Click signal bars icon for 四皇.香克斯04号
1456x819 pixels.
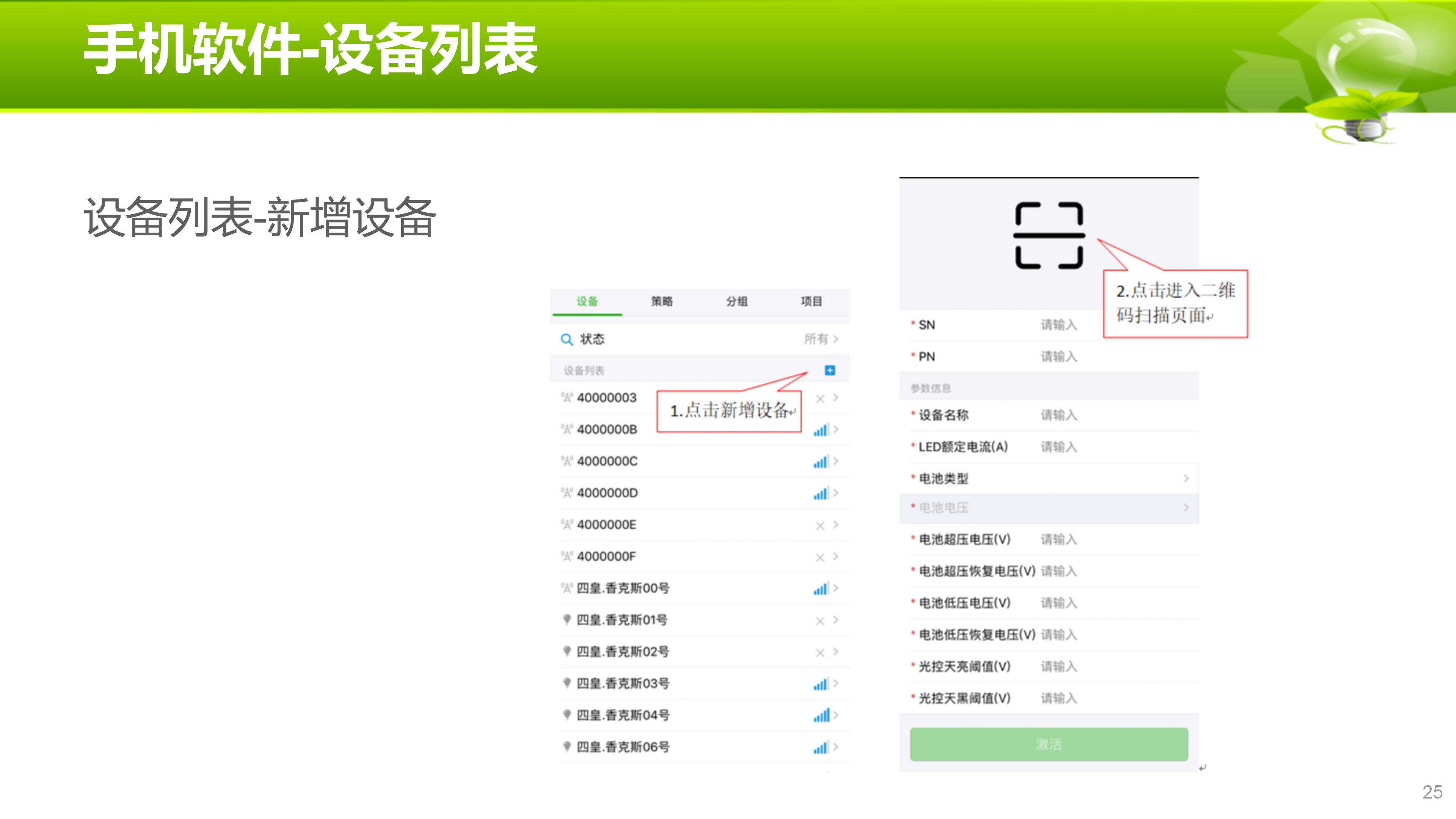pyautogui.click(x=821, y=715)
